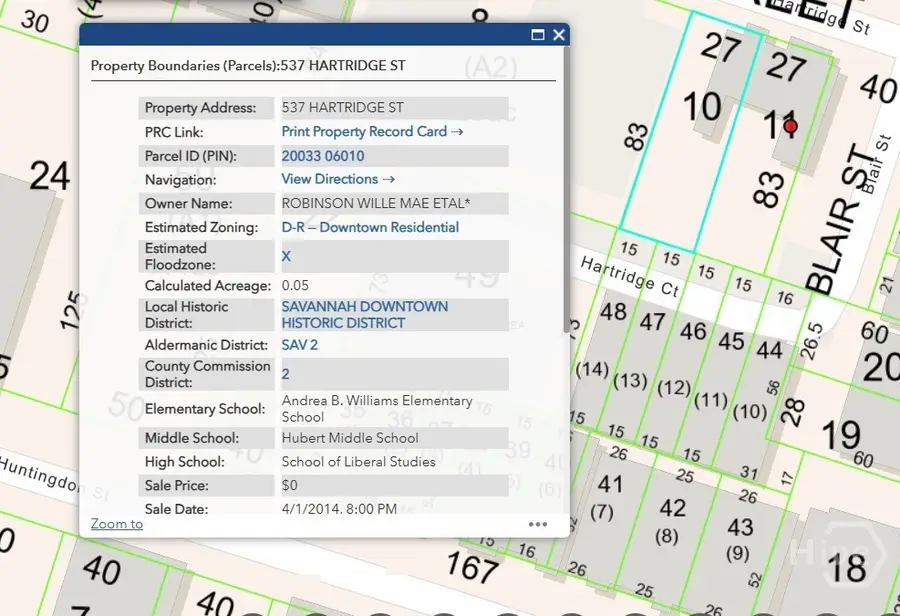The width and height of the screenshot is (900, 616).
Task: Dock the property popup using the dock icon
Action: point(537,34)
